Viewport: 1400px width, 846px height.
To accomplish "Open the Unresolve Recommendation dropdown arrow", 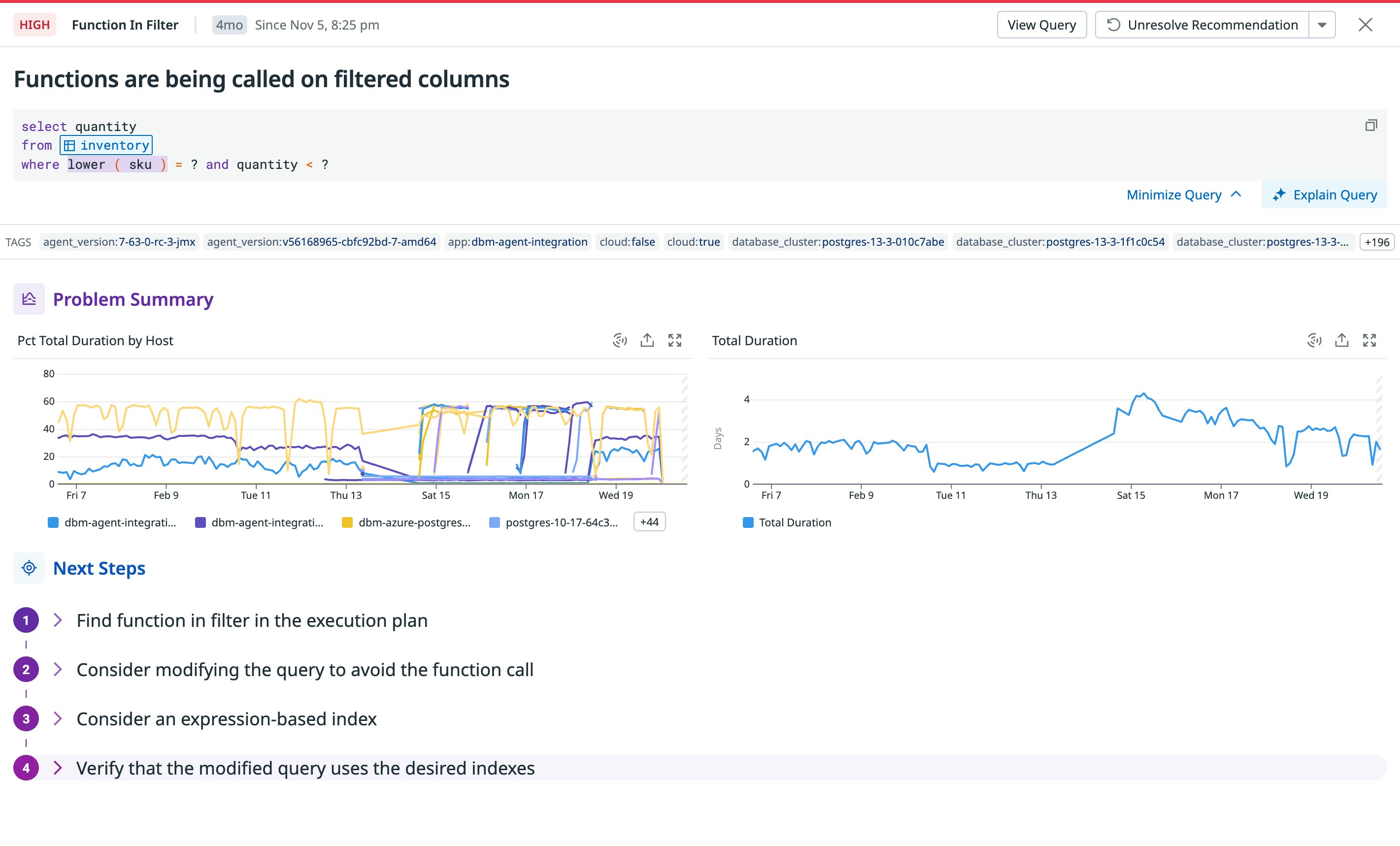I will point(1322,25).
